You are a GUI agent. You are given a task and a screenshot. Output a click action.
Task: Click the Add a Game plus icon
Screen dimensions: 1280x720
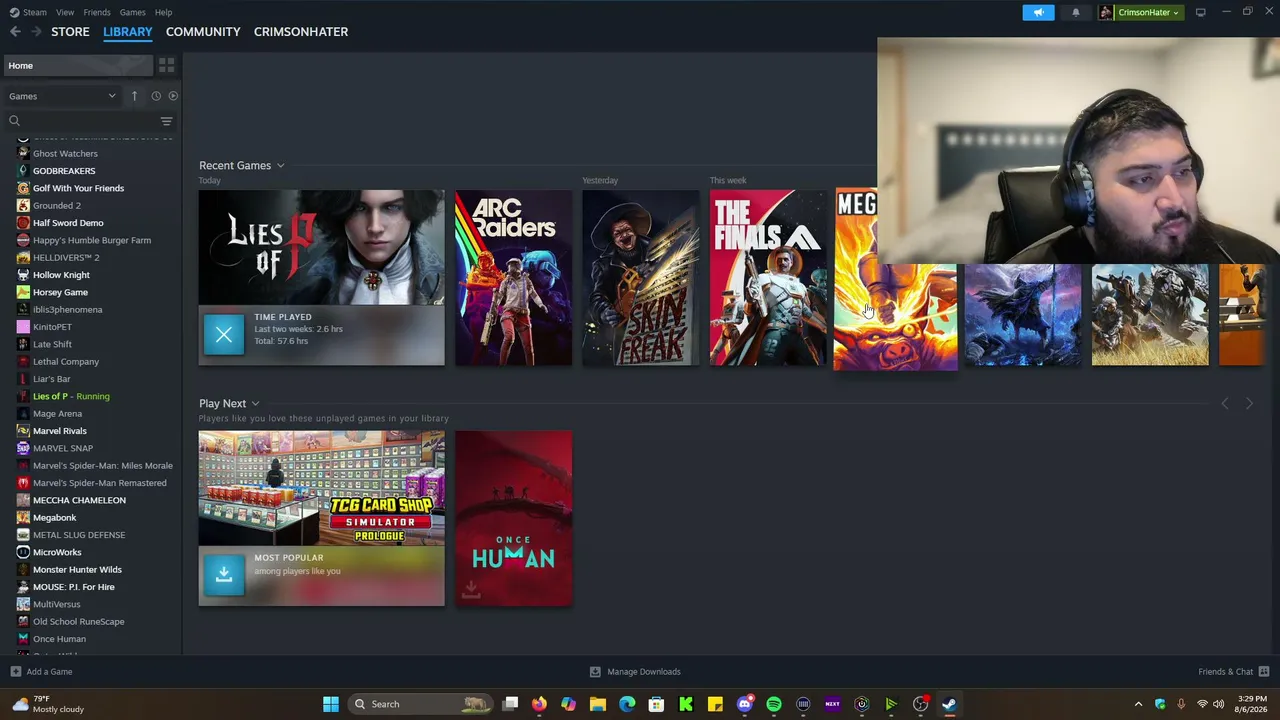click(x=15, y=672)
